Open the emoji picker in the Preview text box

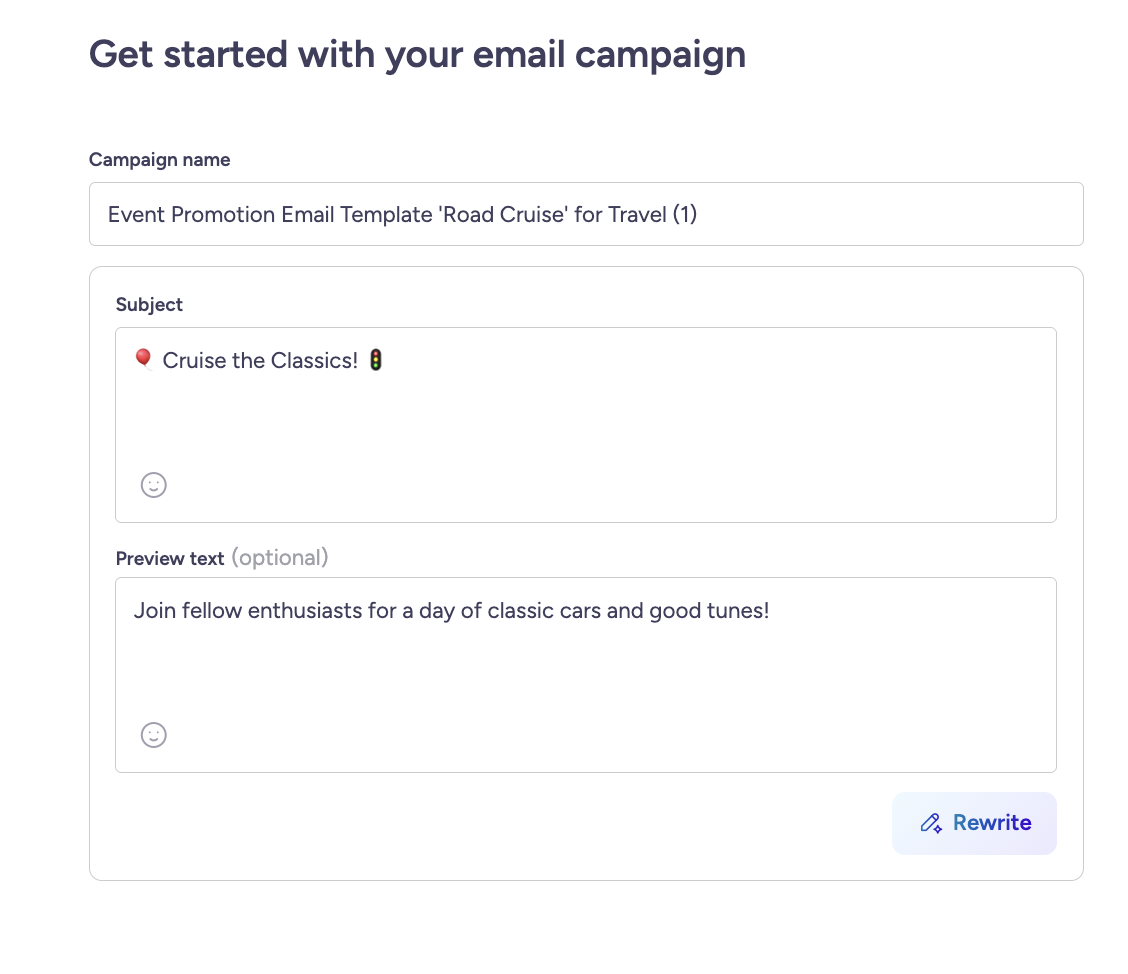point(153,735)
